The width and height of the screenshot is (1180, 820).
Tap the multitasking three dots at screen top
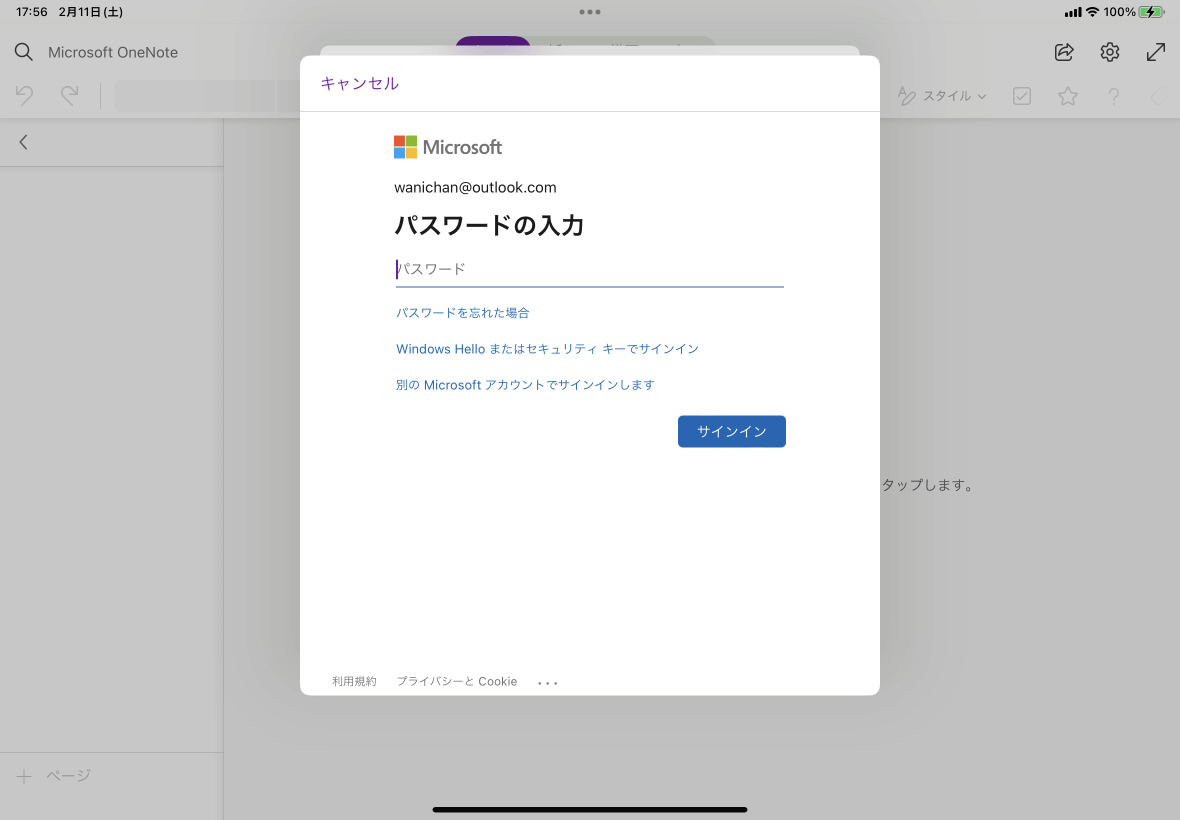[590, 12]
